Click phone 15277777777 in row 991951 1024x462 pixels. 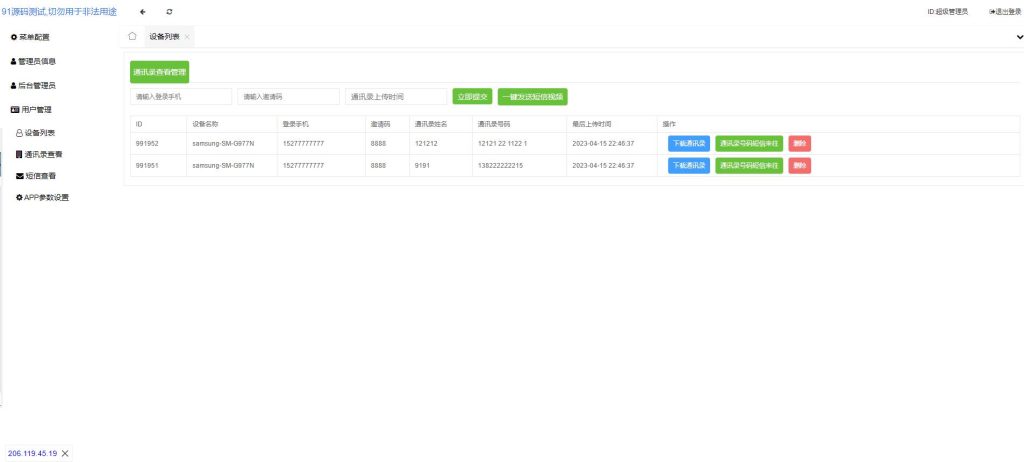click(x=303, y=166)
